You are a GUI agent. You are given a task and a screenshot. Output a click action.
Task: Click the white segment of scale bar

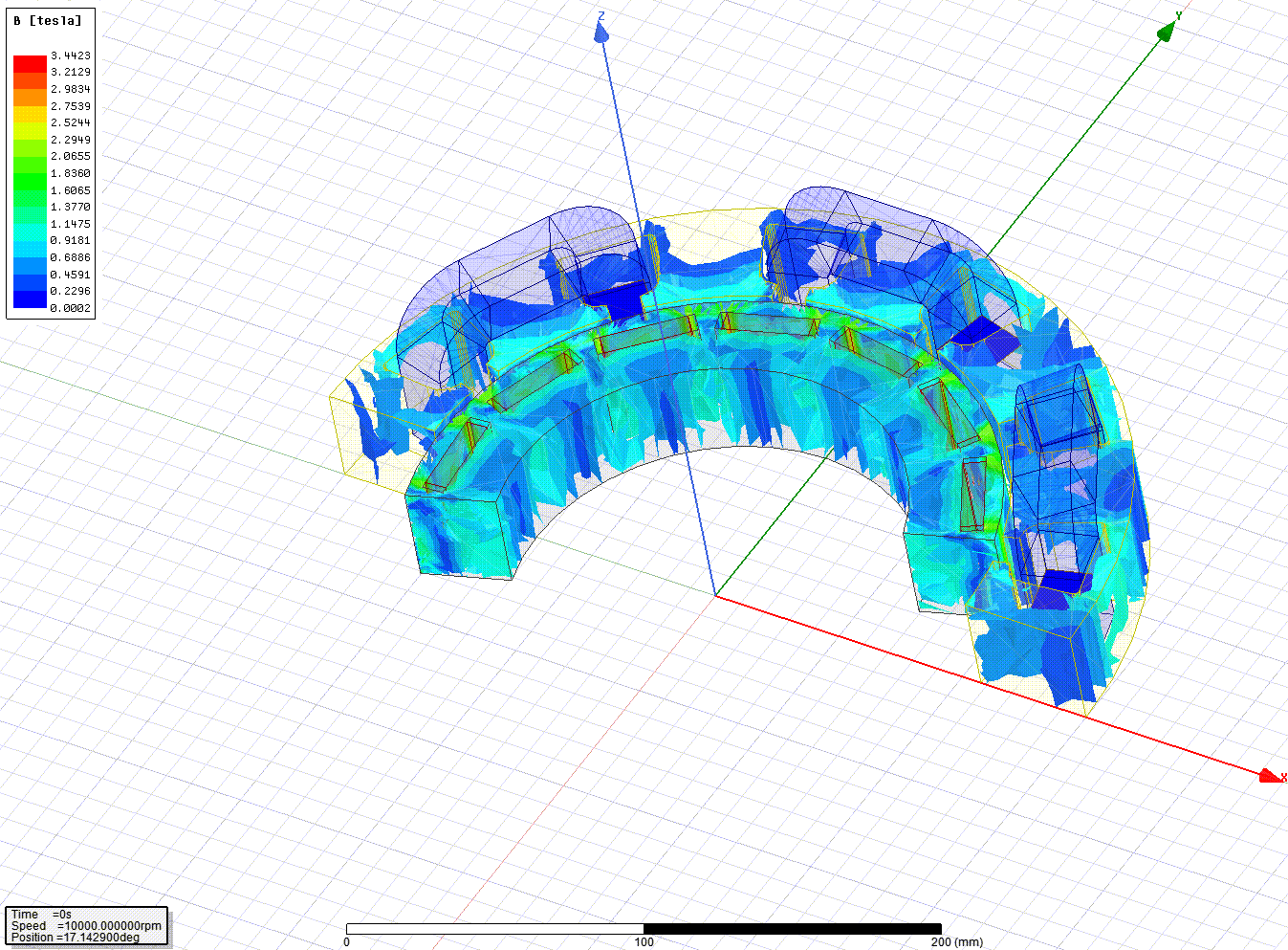(x=494, y=928)
